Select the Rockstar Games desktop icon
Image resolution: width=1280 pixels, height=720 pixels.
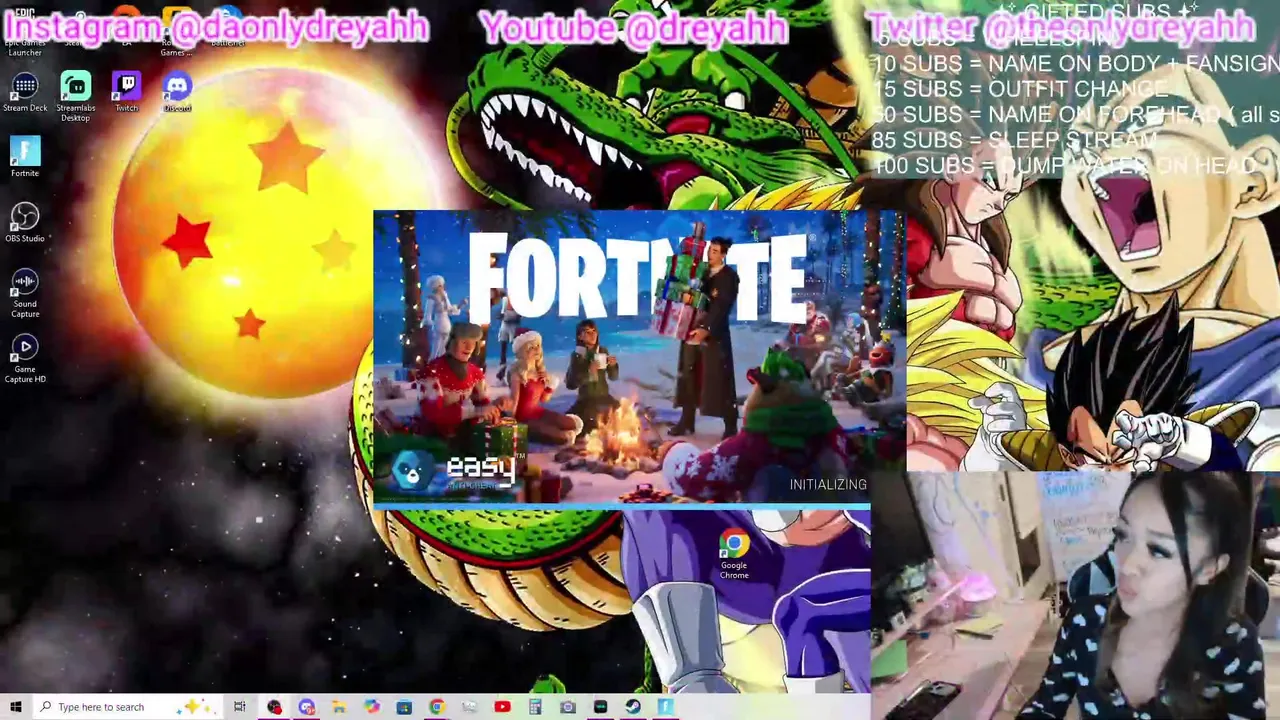click(x=177, y=32)
